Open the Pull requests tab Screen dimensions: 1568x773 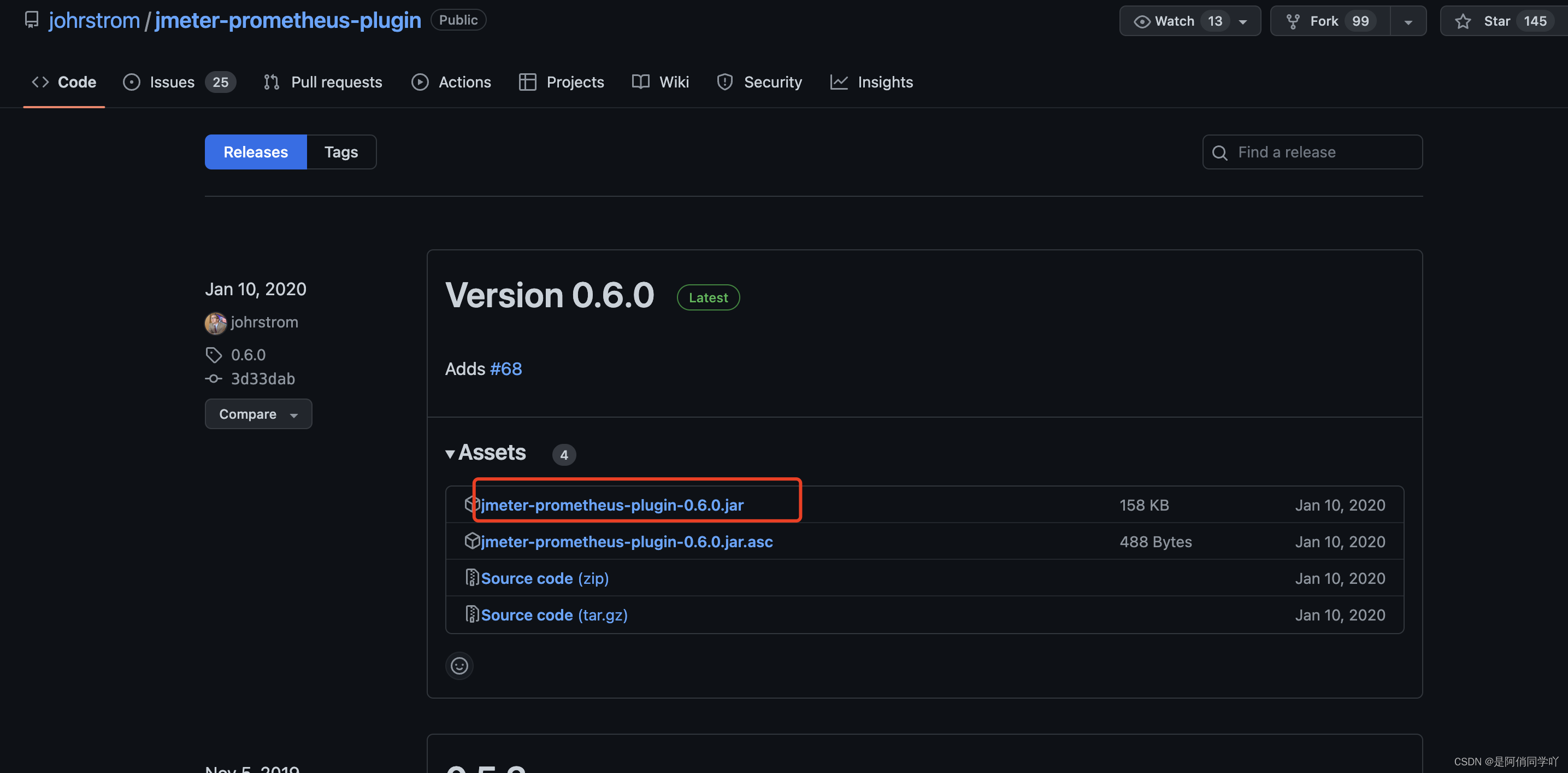[x=322, y=81]
